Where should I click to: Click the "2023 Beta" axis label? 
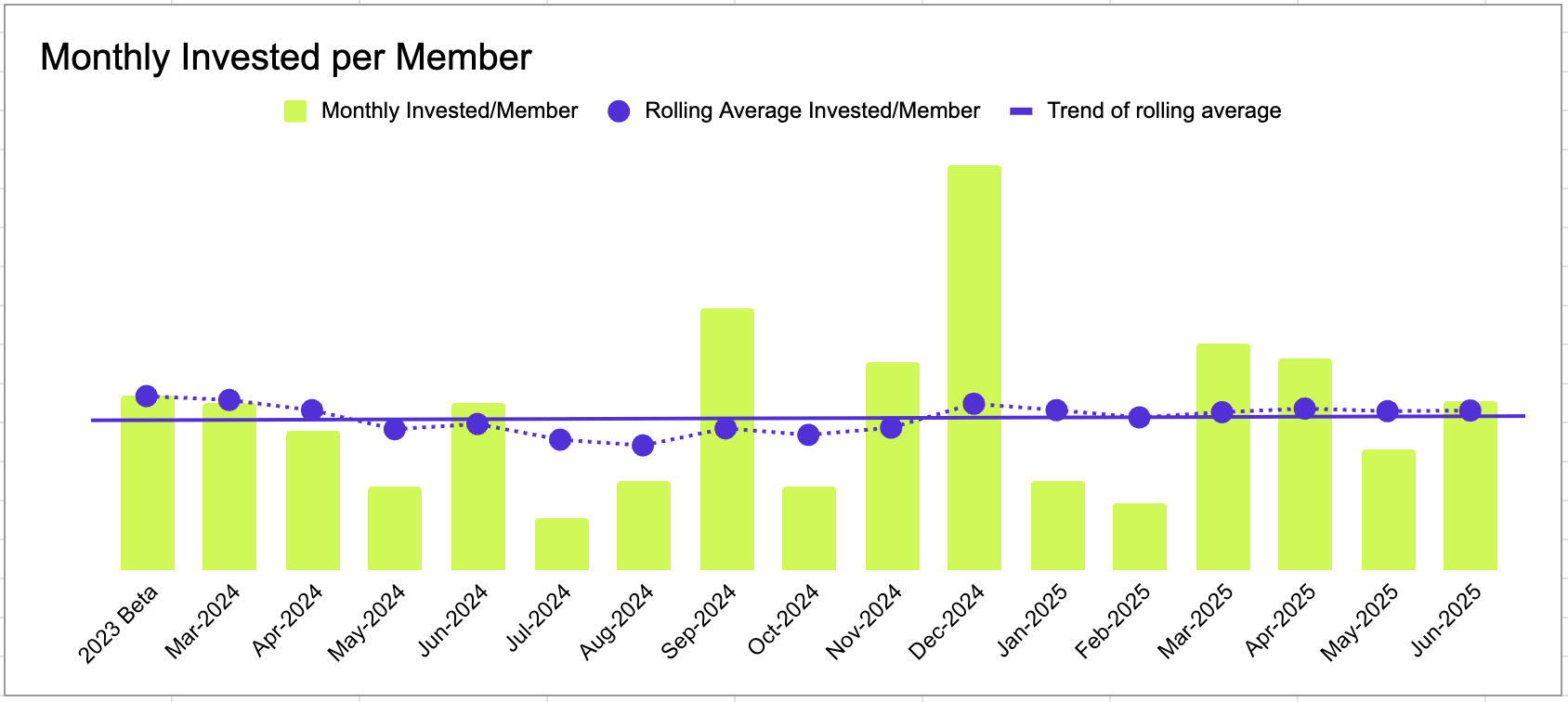(x=118, y=625)
